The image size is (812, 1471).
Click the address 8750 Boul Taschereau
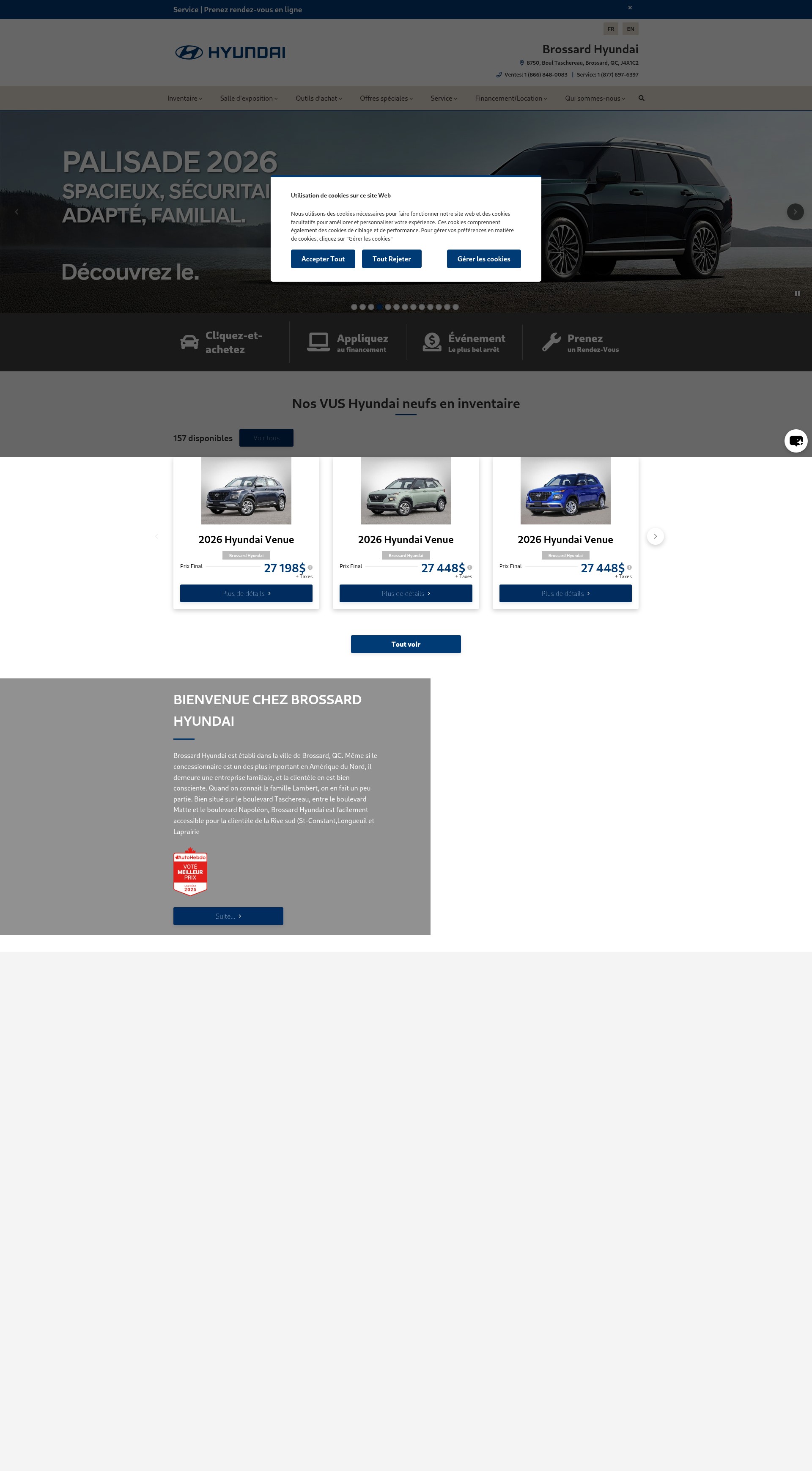coord(582,63)
